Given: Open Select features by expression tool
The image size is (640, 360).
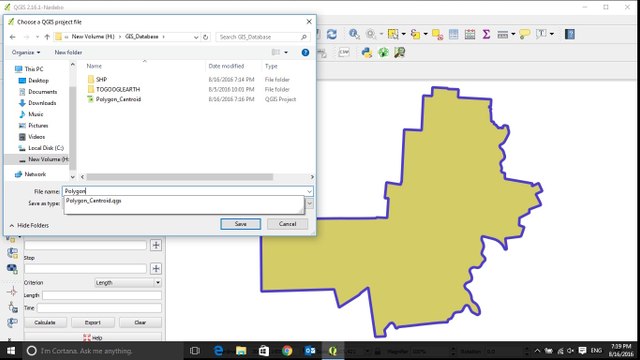Looking at the screenshot, I should coord(416,34).
